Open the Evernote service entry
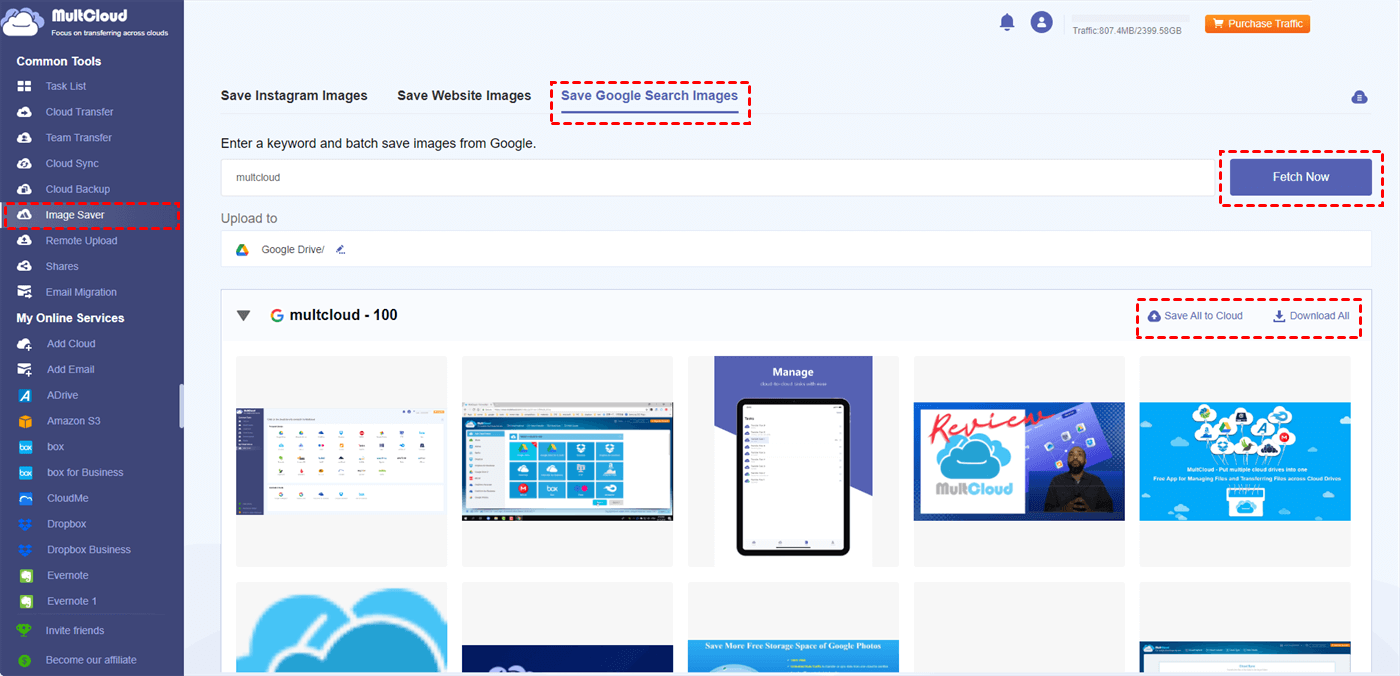Image resolution: width=1400 pixels, height=676 pixels. (68, 575)
